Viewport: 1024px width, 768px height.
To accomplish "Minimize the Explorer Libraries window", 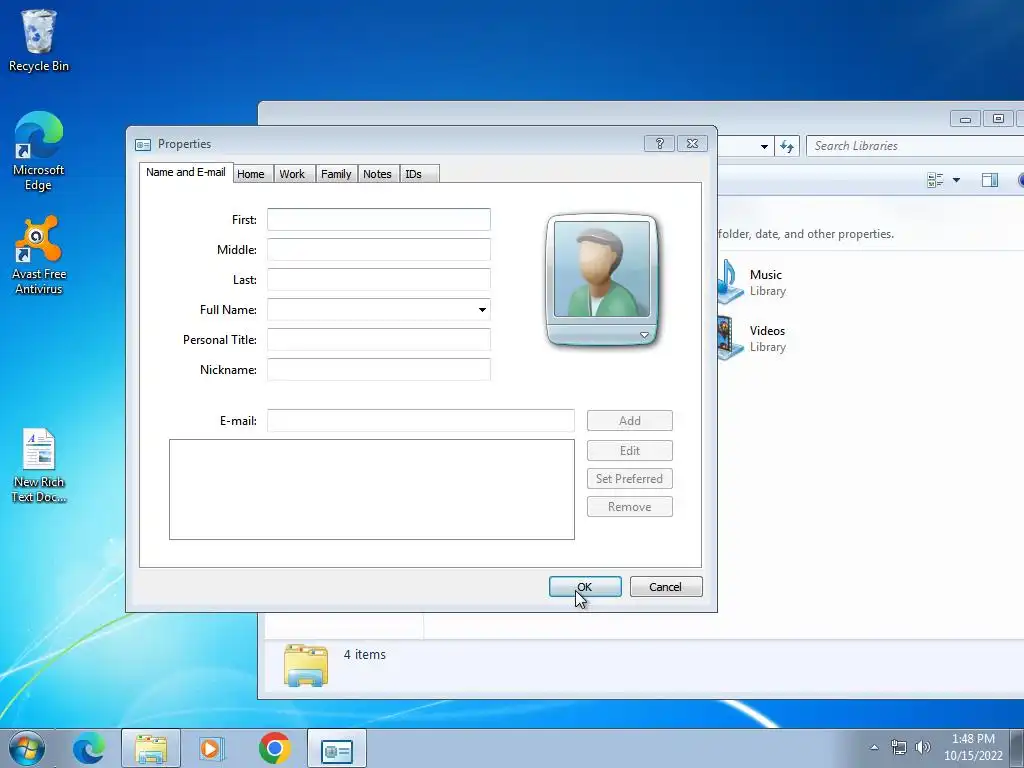I will point(965,119).
